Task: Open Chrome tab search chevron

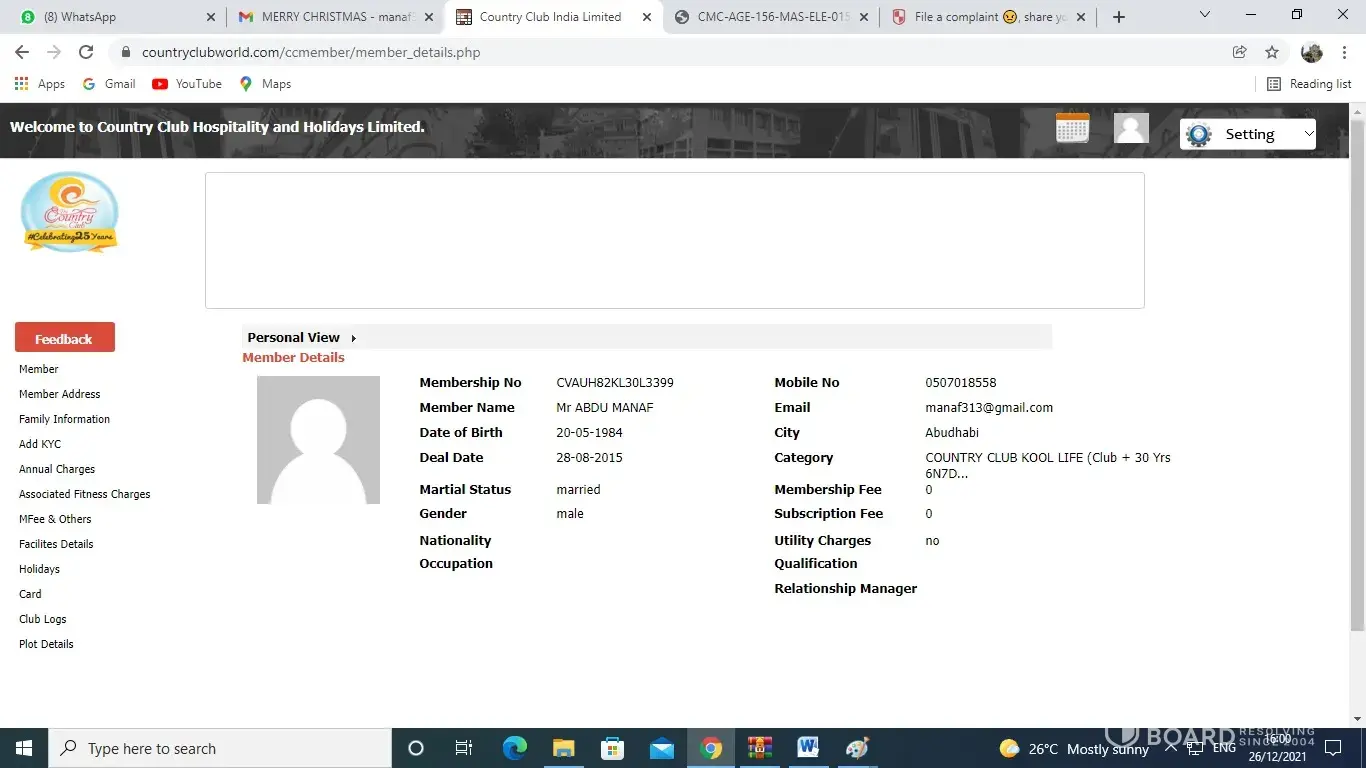Action: pos(1204,16)
